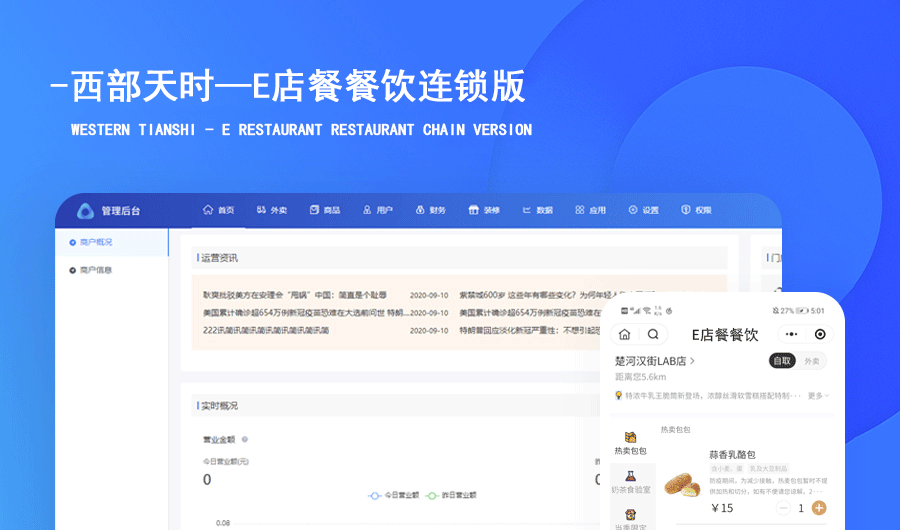Open the 蒜香乳酪包 product title
The image size is (900, 530).
732,455
